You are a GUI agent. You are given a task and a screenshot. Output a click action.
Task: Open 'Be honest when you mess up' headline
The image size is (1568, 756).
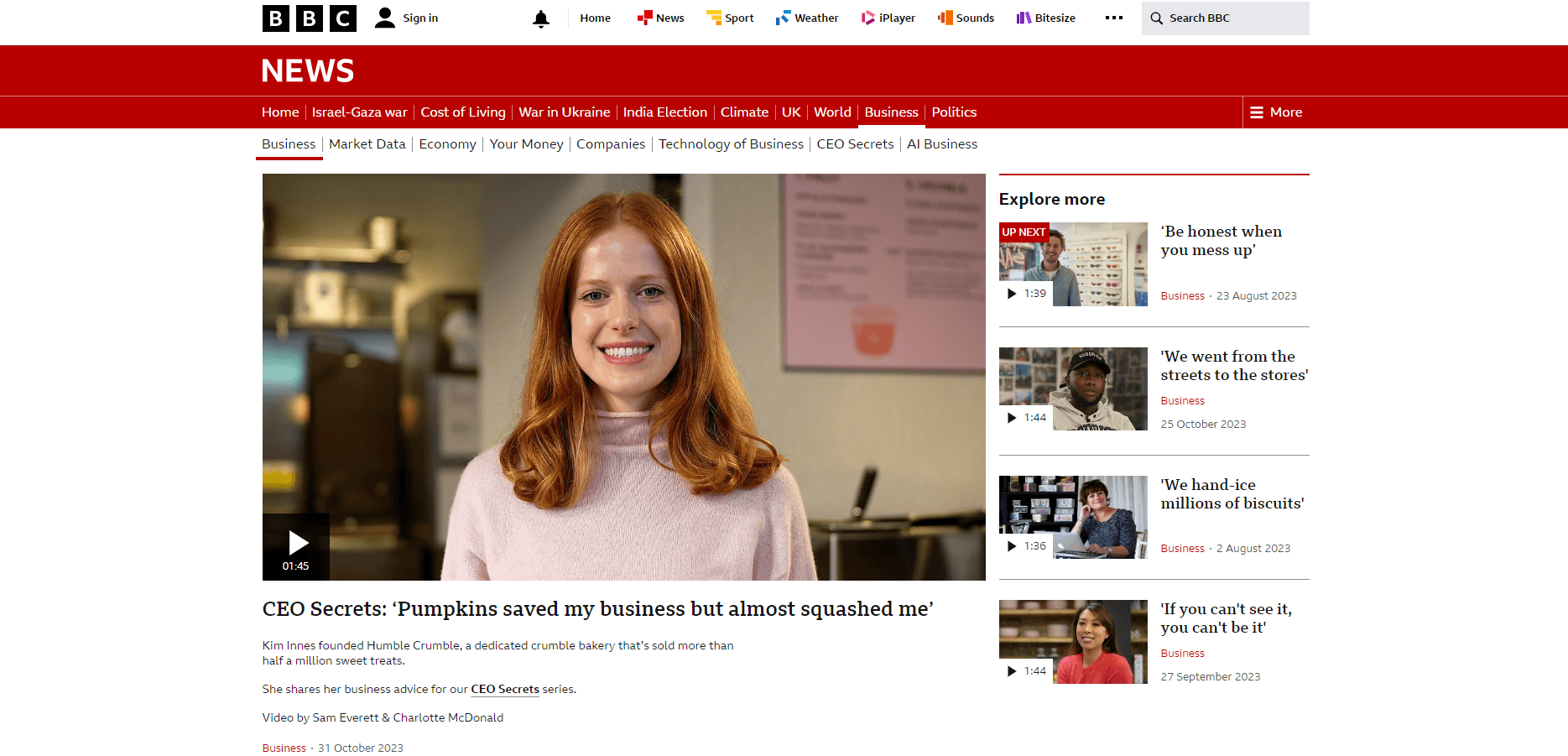coord(1221,241)
